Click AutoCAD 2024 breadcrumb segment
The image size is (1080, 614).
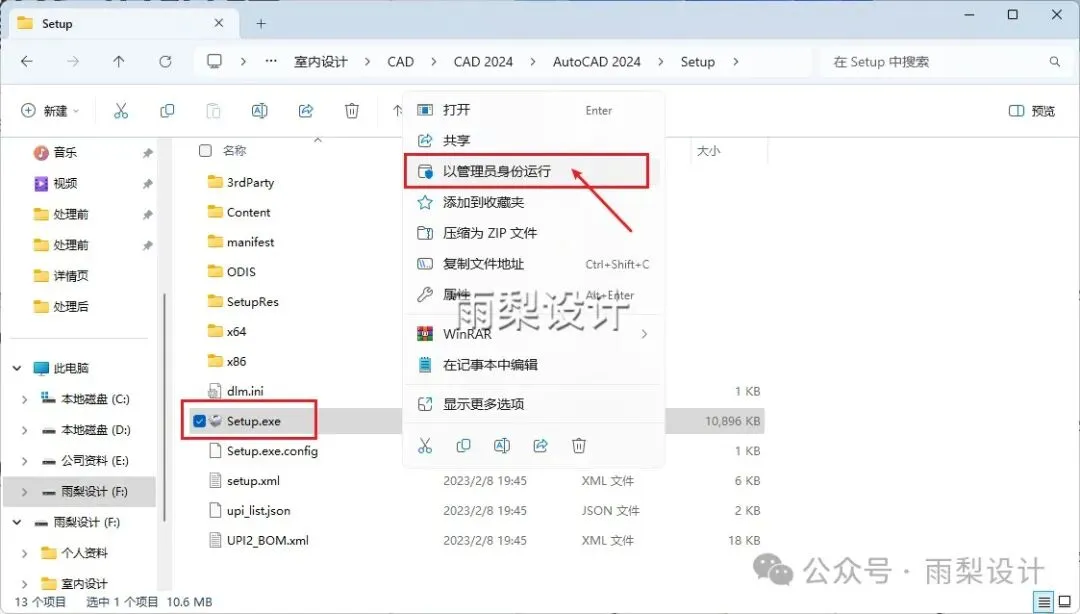596,61
